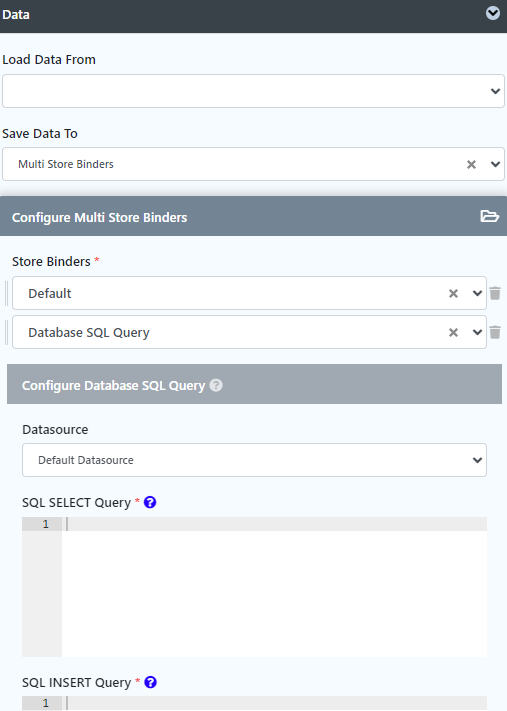Expand Database SQL Query binder dropdown arrow

pos(477,332)
